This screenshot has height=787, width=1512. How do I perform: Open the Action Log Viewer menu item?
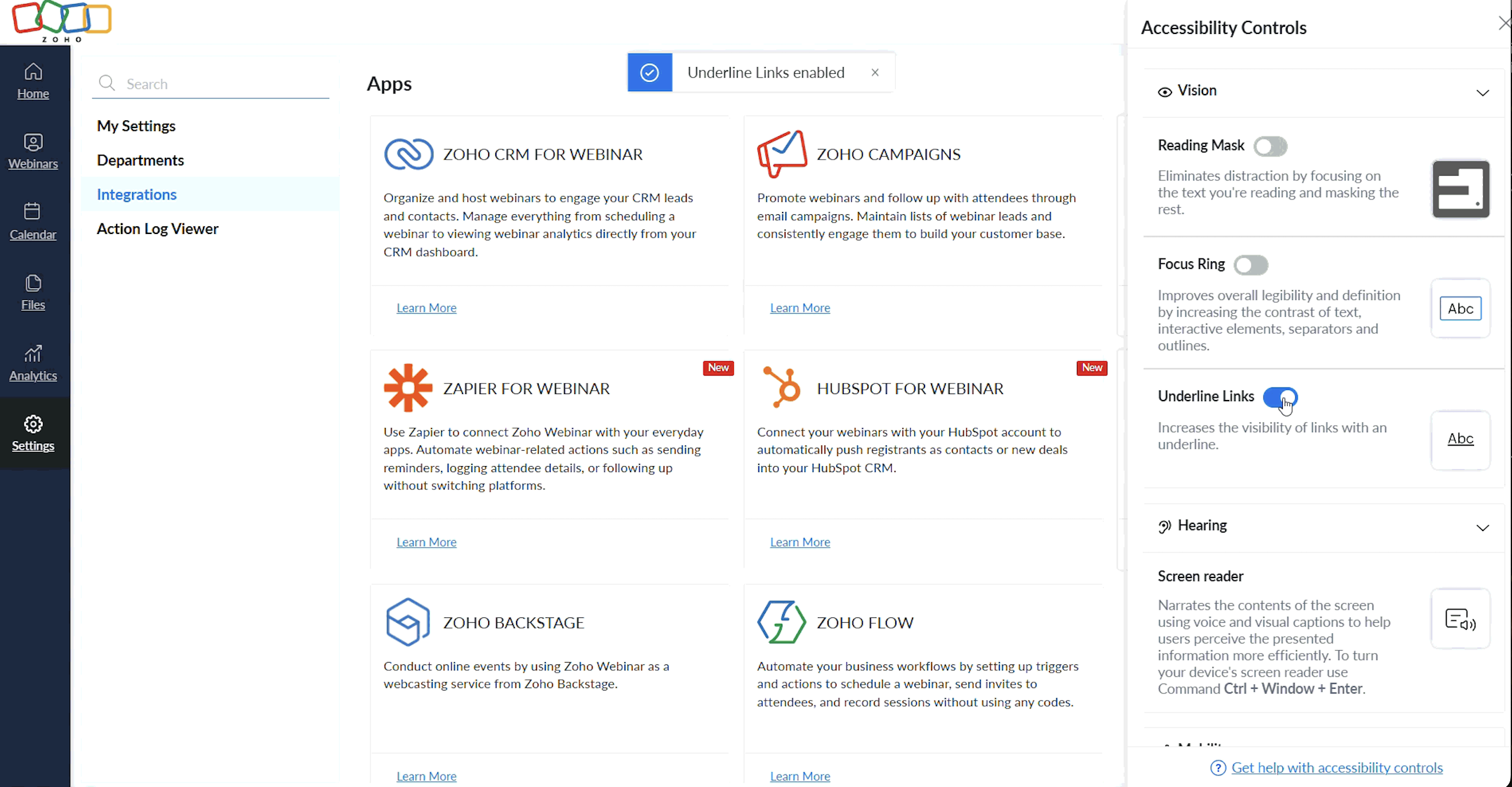(x=158, y=229)
